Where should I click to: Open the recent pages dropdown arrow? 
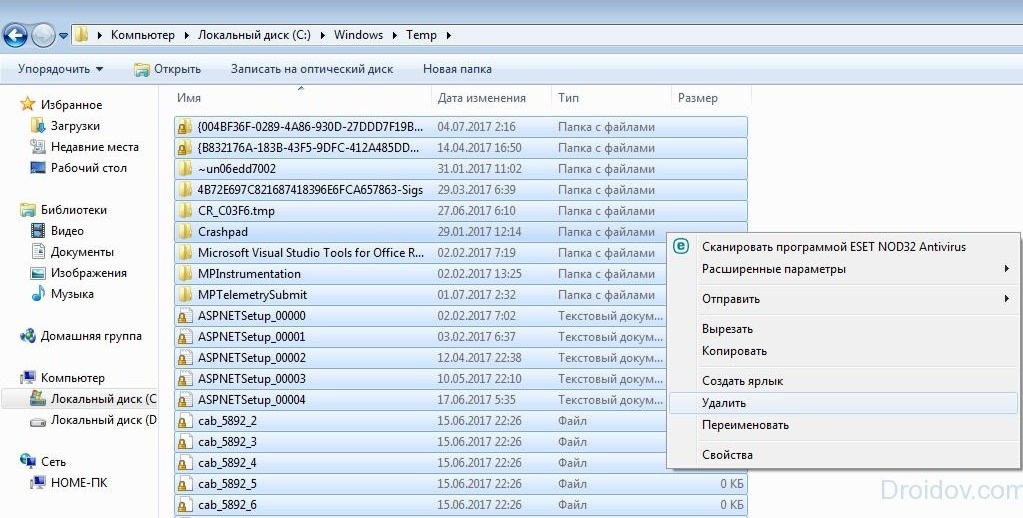[63, 36]
